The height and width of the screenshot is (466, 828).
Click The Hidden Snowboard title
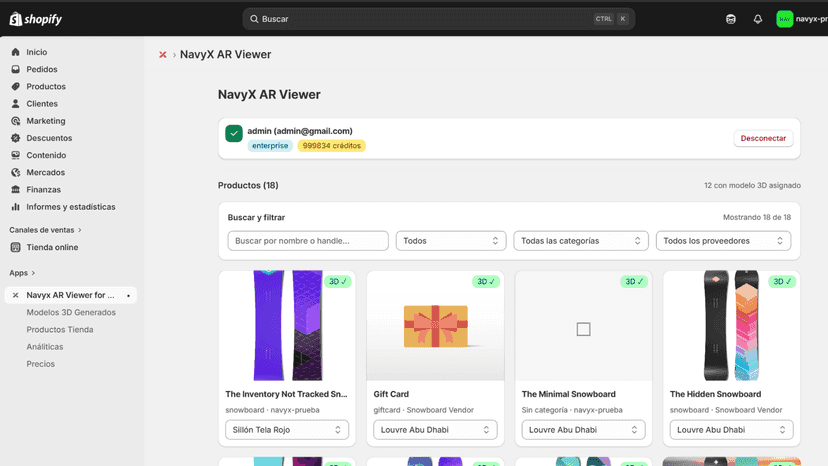(715, 394)
